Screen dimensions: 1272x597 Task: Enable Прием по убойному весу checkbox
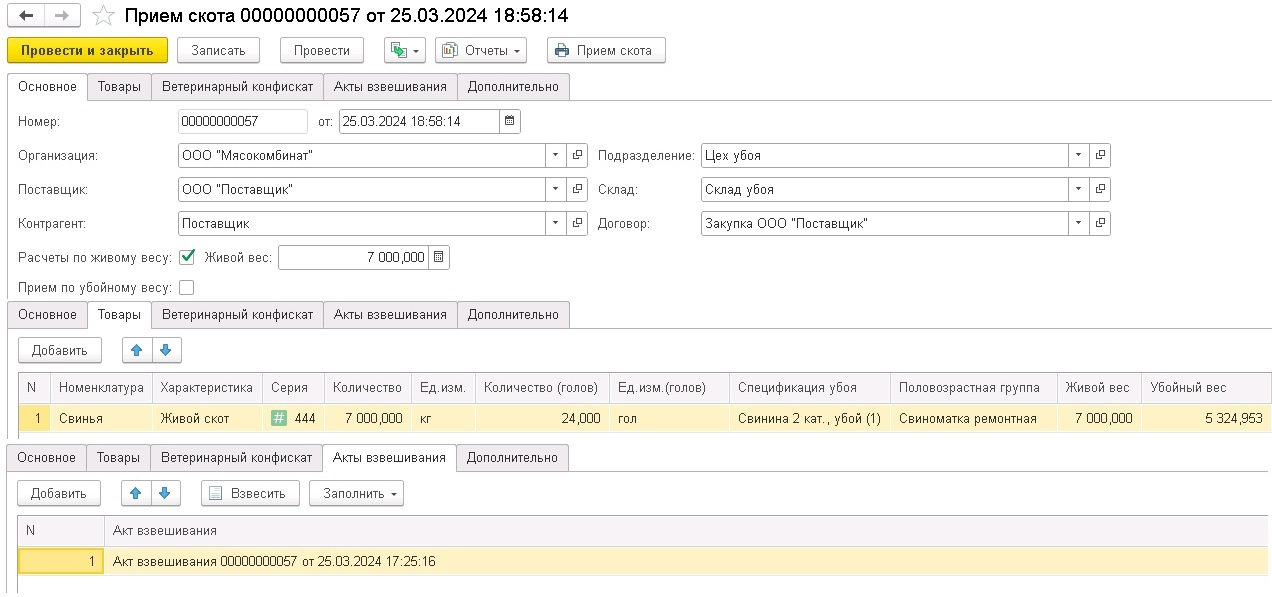click(186, 288)
